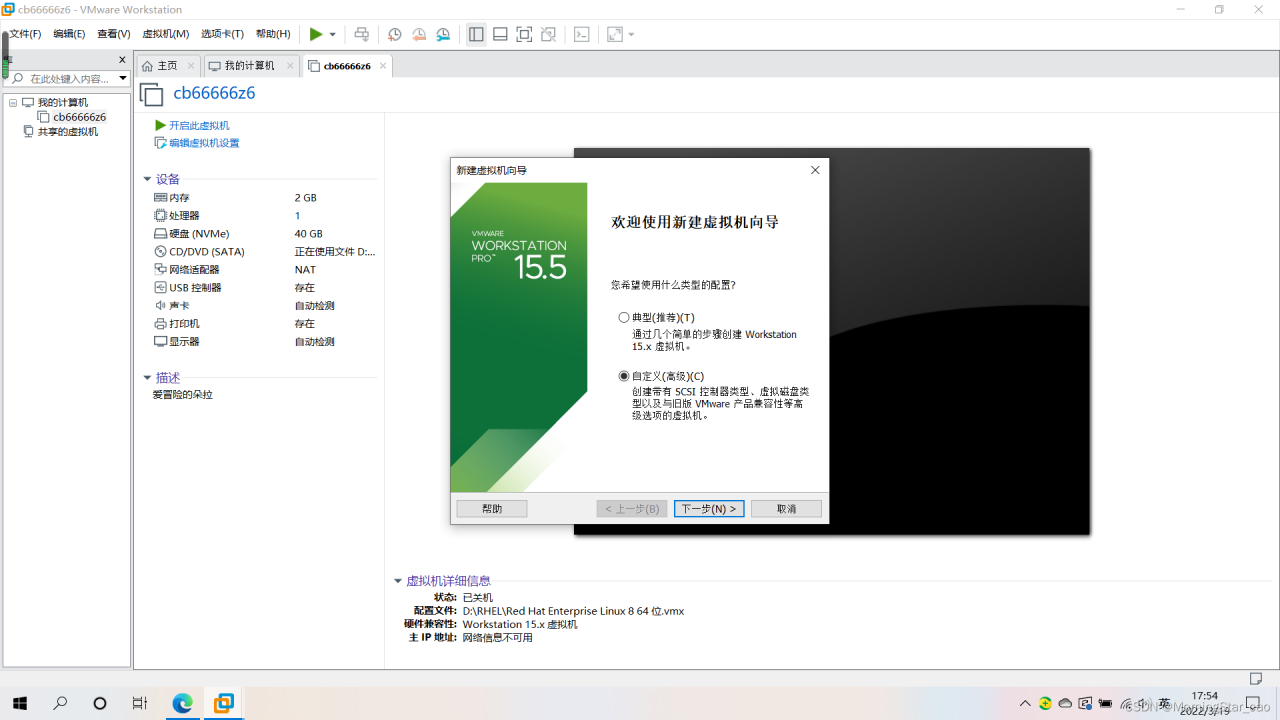Open Cortana from the taskbar circle icon
Image resolution: width=1280 pixels, height=720 pixels.
(x=100, y=703)
